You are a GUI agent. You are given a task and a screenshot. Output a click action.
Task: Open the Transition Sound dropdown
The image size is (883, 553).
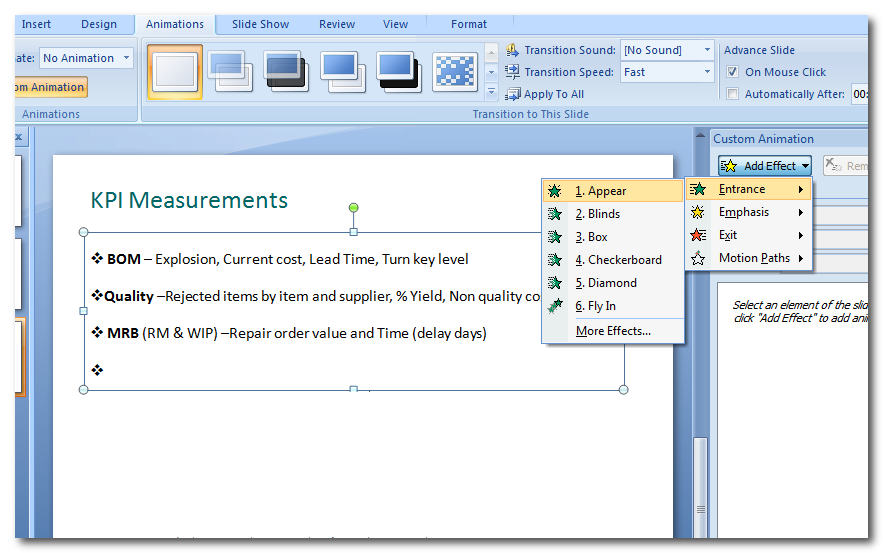click(x=707, y=50)
